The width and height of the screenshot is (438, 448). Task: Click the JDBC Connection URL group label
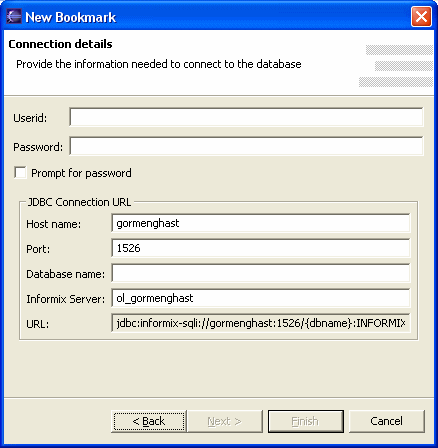(79, 202)
